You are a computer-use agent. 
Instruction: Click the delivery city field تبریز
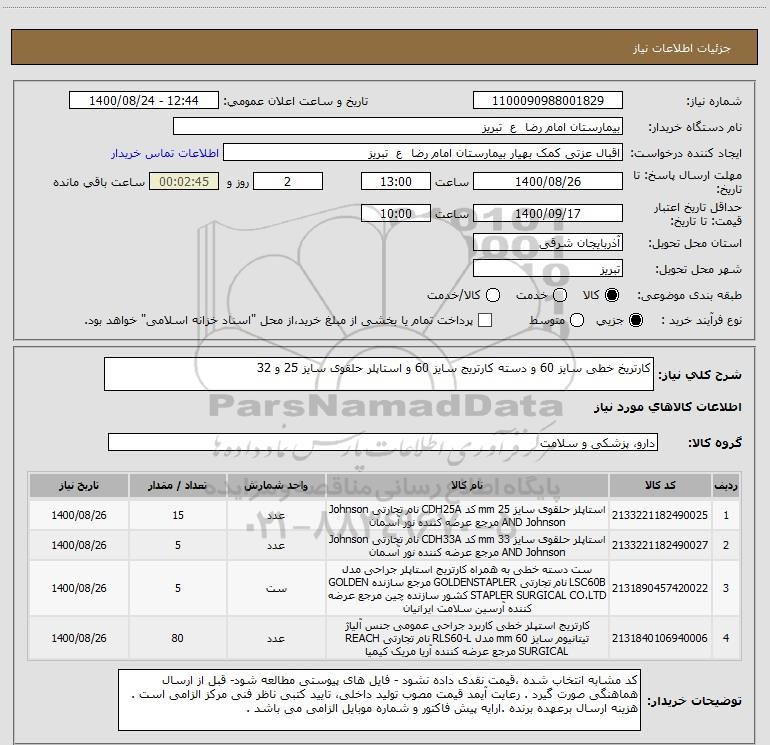[548, 269]
